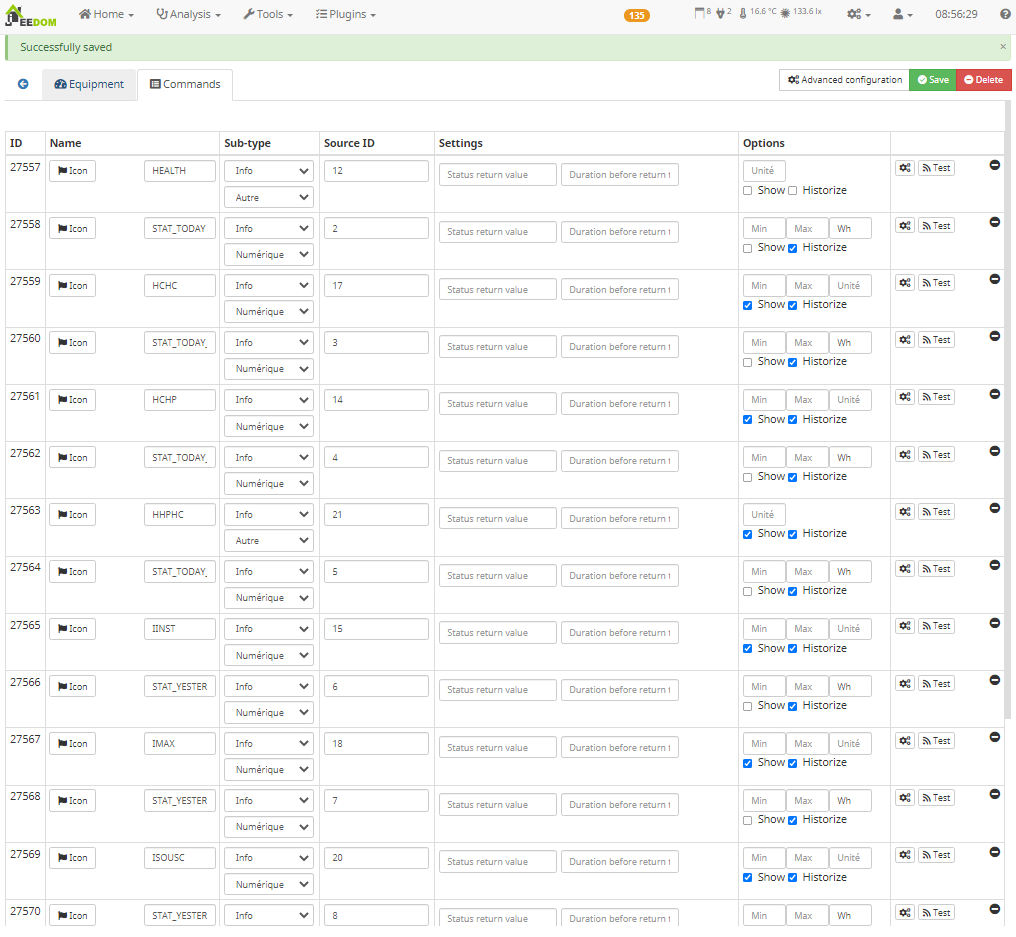The height and width of the screenshot is (937, 1016).
Task: Click the back arrow next to Equipment tab
Action: coord(23,85)
